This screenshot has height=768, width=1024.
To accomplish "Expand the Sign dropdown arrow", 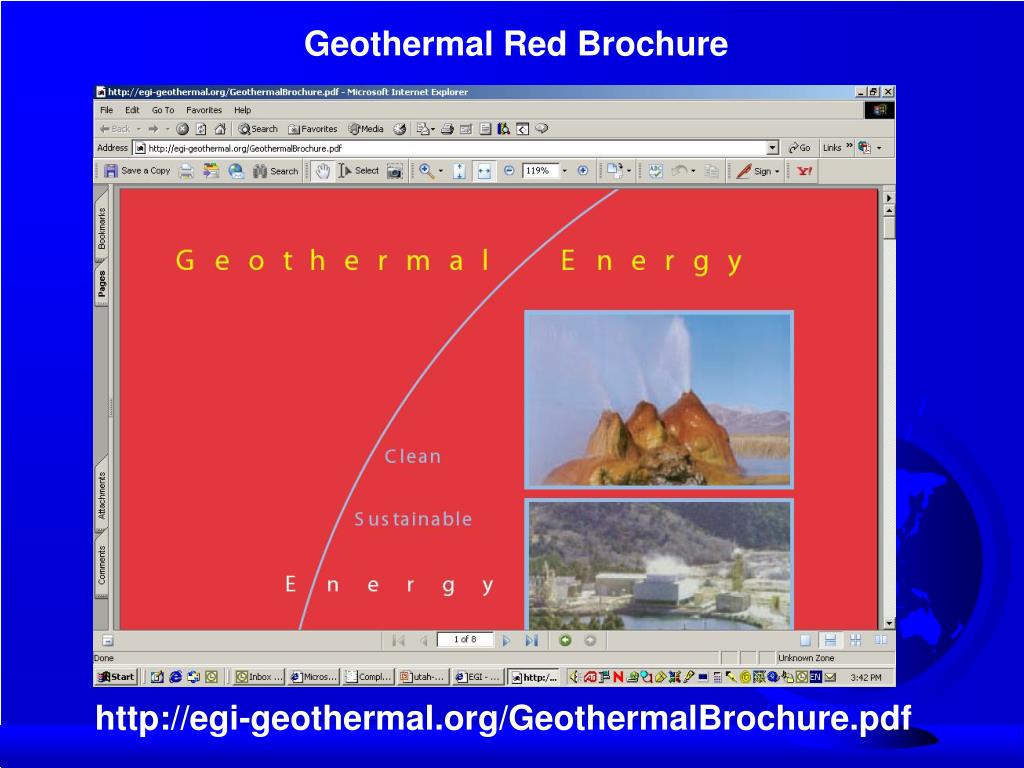I will click(x=777, y=172).
